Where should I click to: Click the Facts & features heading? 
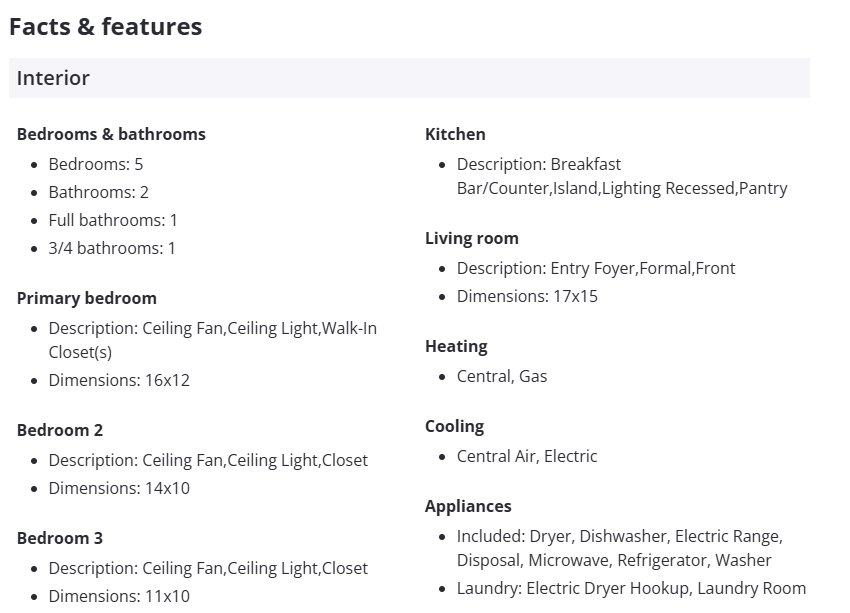105,27
